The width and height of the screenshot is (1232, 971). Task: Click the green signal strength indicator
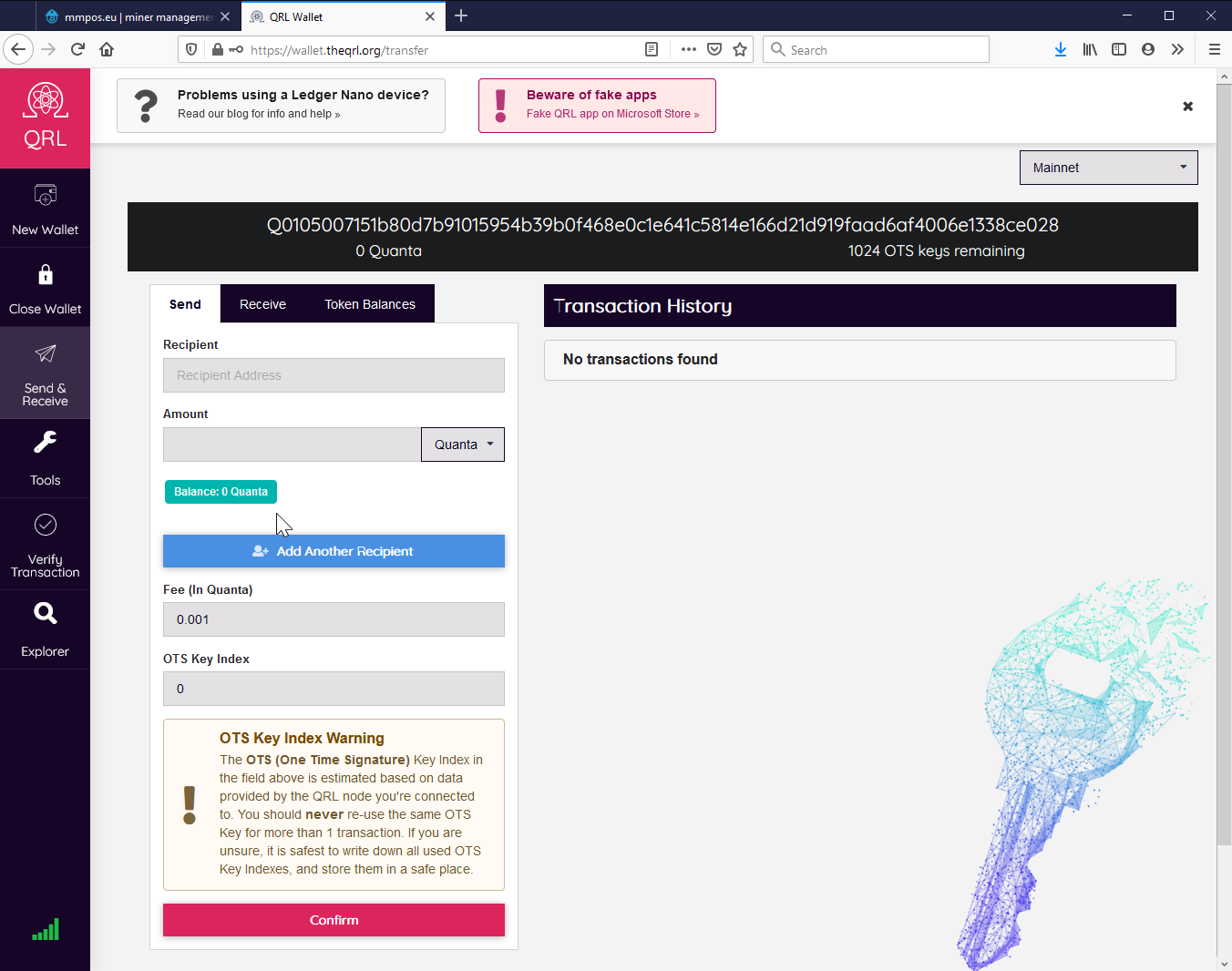point(46,929)
